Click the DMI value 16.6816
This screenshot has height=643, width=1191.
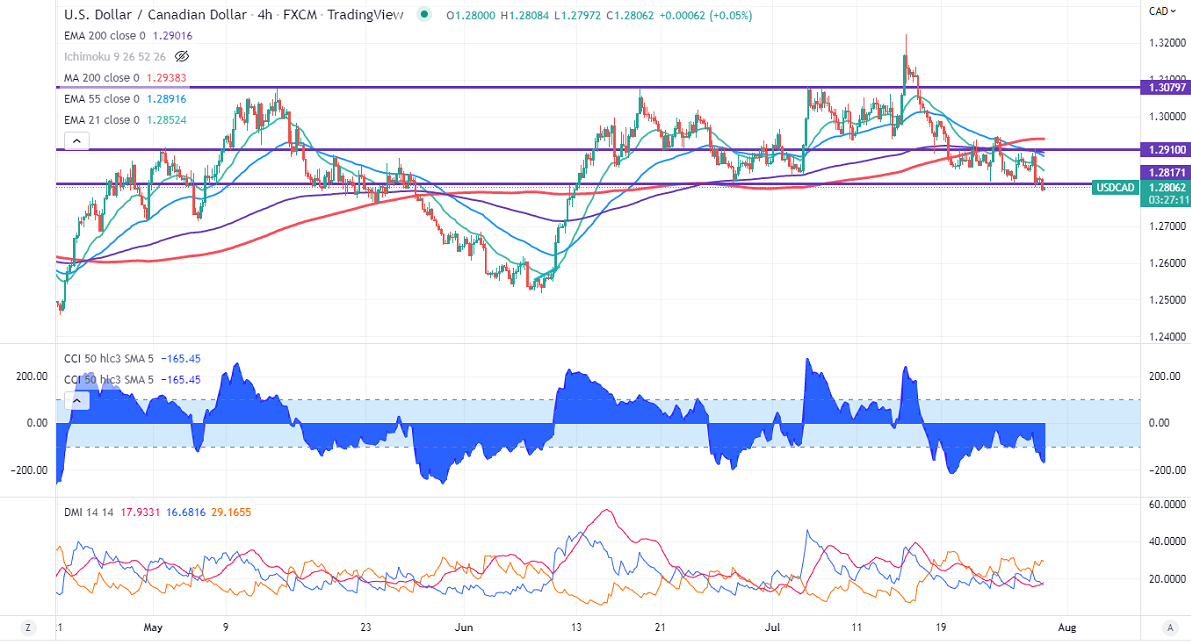tap(186, 512)
